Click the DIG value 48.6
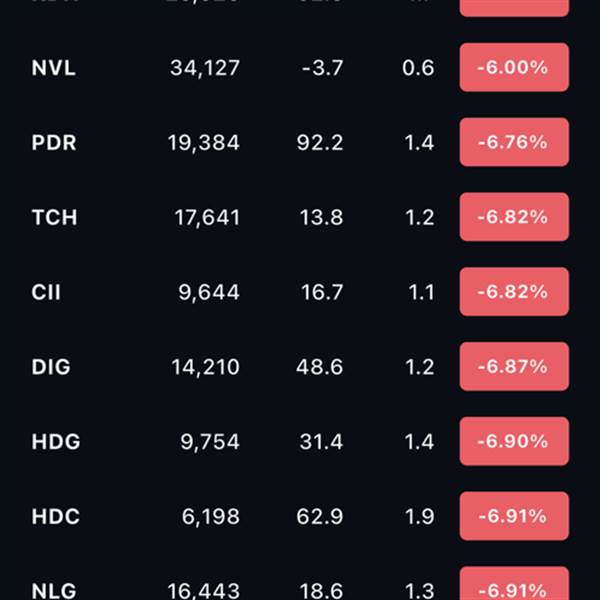This screenshot has height=600, width=600. 319,367
